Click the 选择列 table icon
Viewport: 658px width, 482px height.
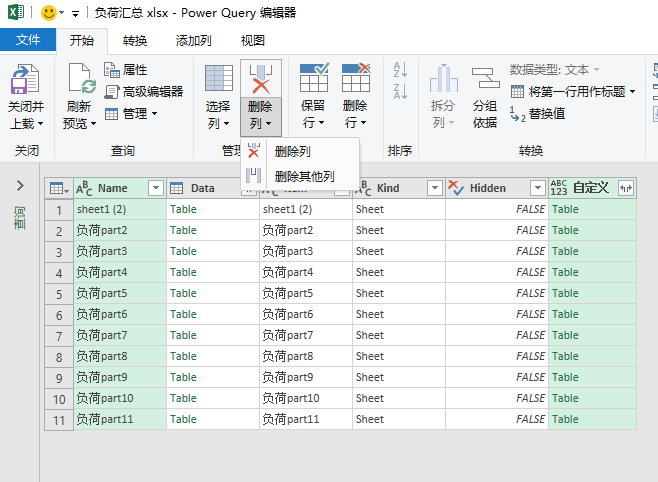(219, 78)
